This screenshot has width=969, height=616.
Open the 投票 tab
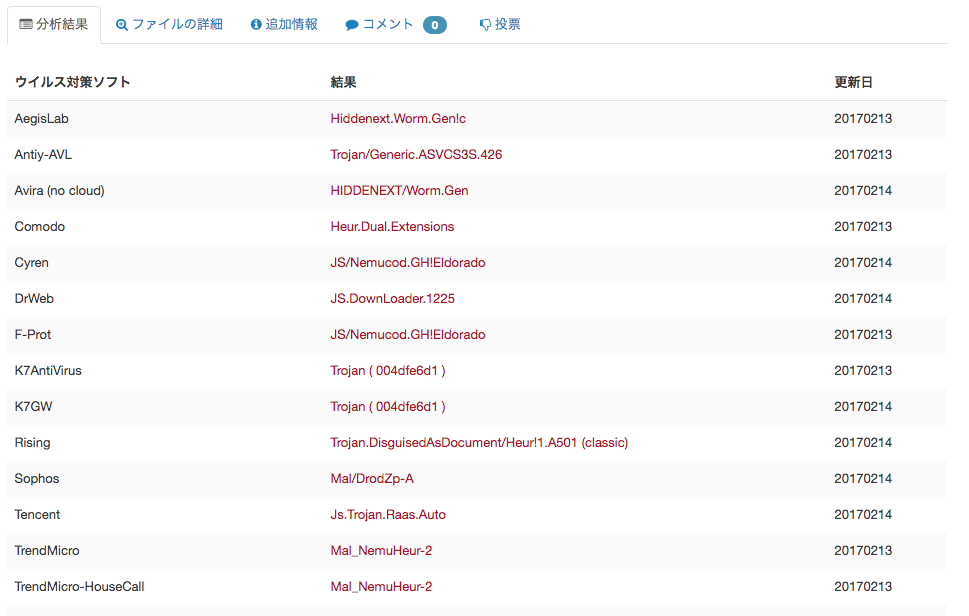[x=500, y=25]
